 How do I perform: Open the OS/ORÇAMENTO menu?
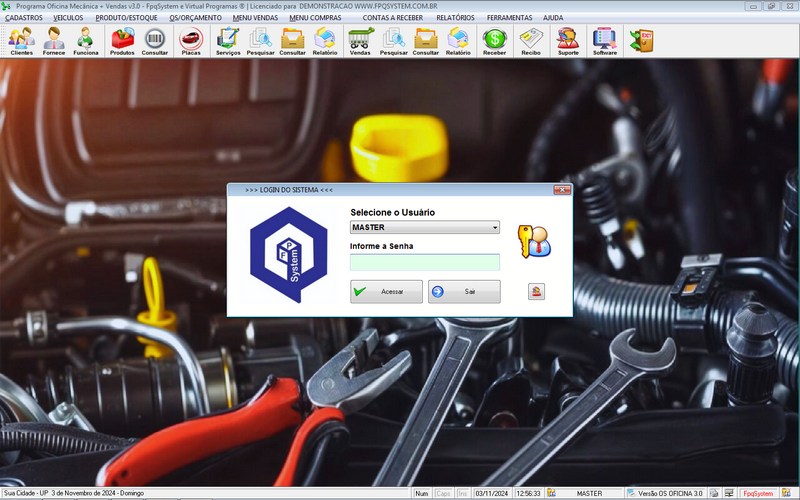pyautogui.click(x=196, y=18)
